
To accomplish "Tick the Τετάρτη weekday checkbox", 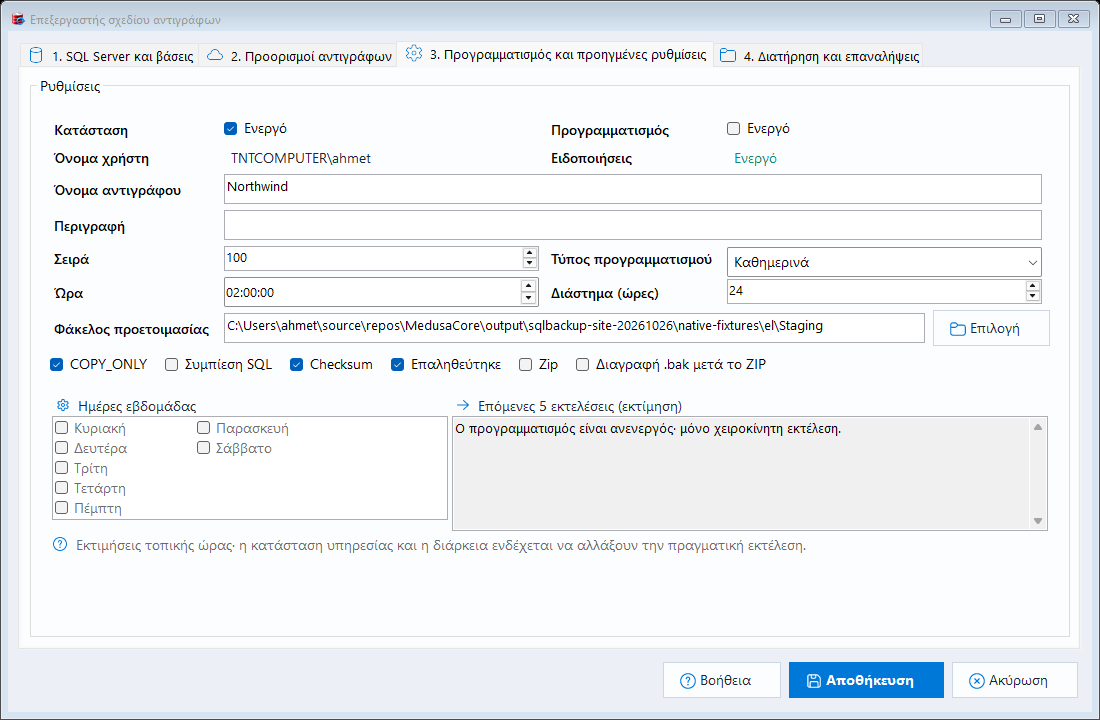I will pyautogui.click(x=62, y=488).
